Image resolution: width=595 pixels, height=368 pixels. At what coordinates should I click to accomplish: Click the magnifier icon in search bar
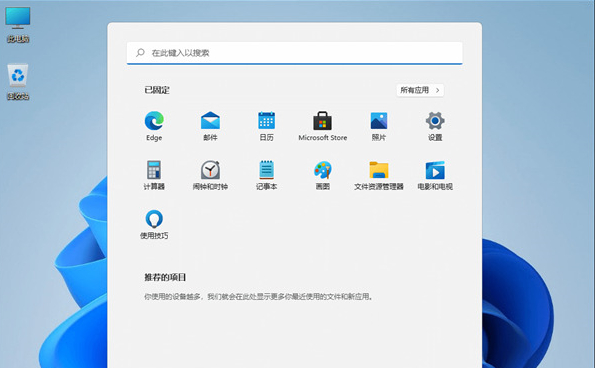point(140,52)
